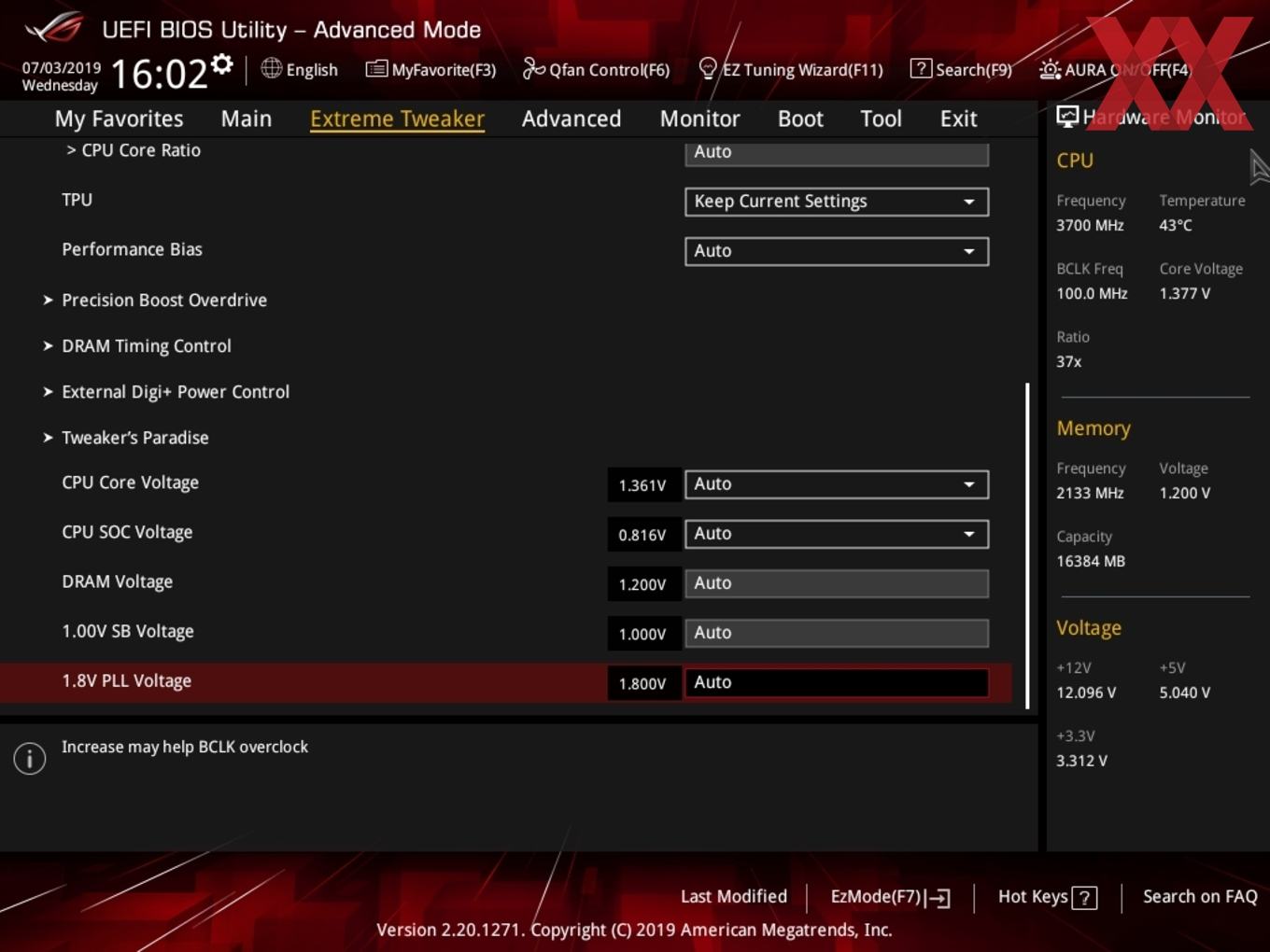Switch to My Favorites tab
The height and width of the screenshot is (952, 1270).
pos(119,119)
